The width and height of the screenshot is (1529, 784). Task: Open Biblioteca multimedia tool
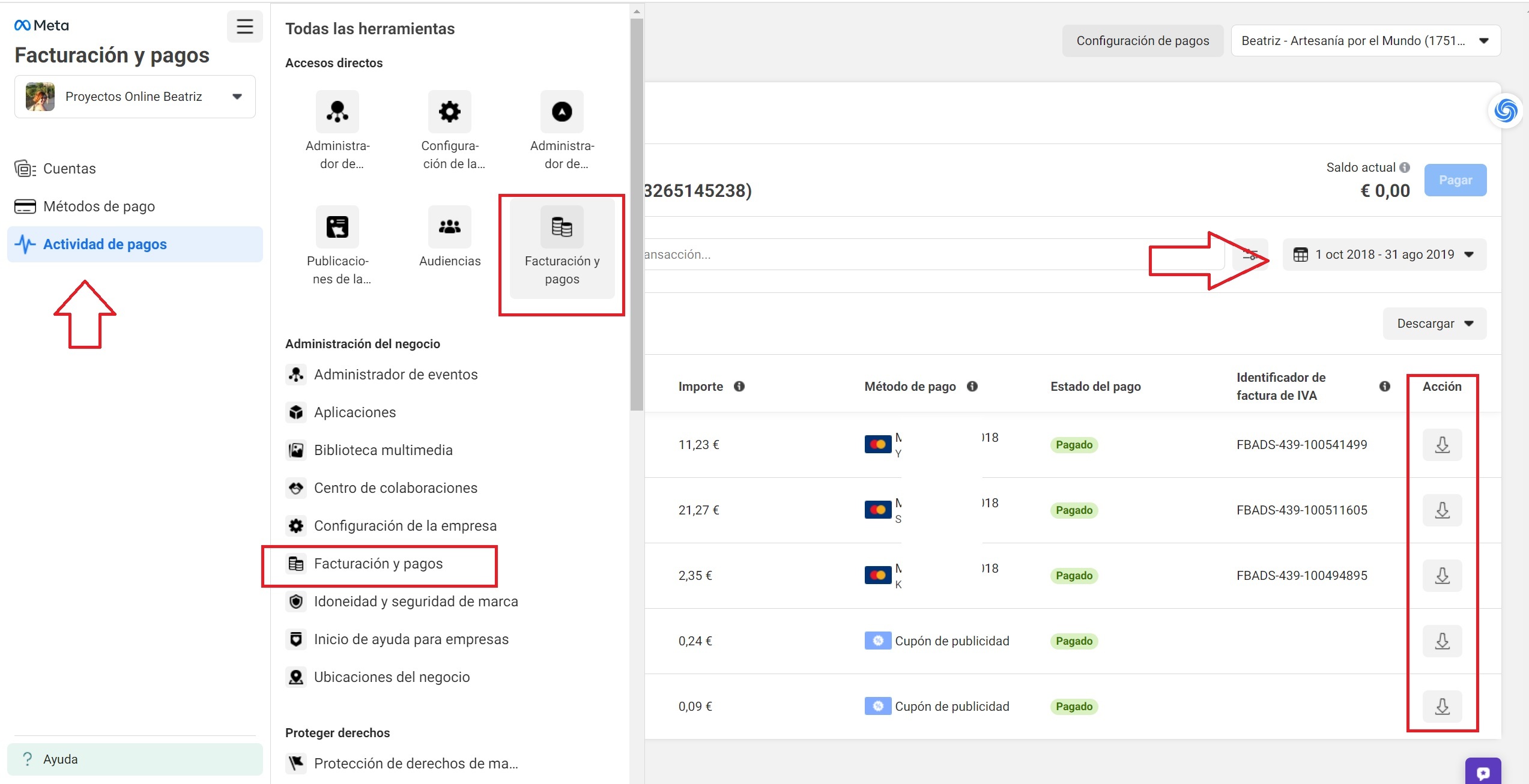[x=383, y=450]
